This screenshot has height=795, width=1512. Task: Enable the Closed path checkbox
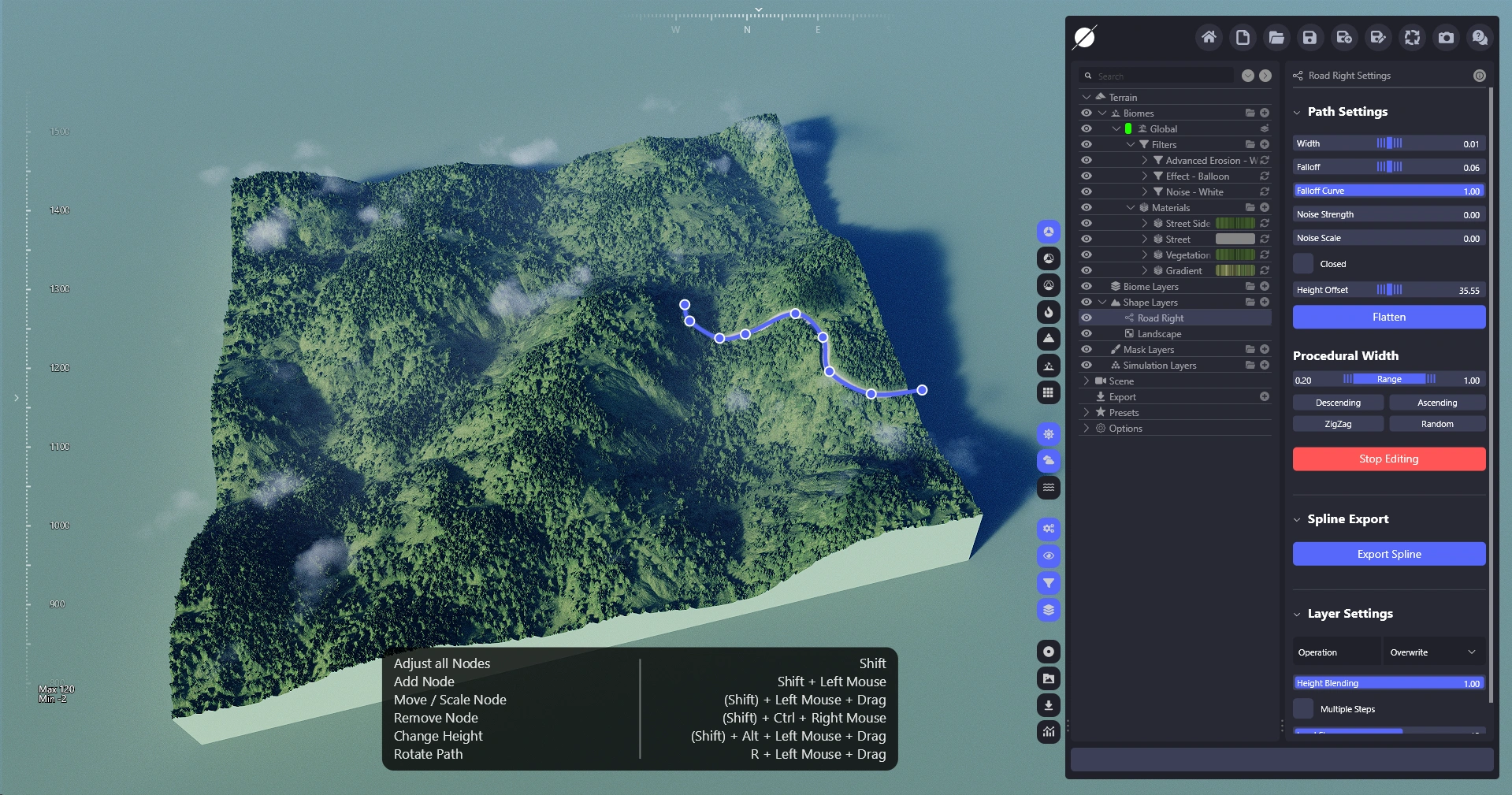point(1303,264)
